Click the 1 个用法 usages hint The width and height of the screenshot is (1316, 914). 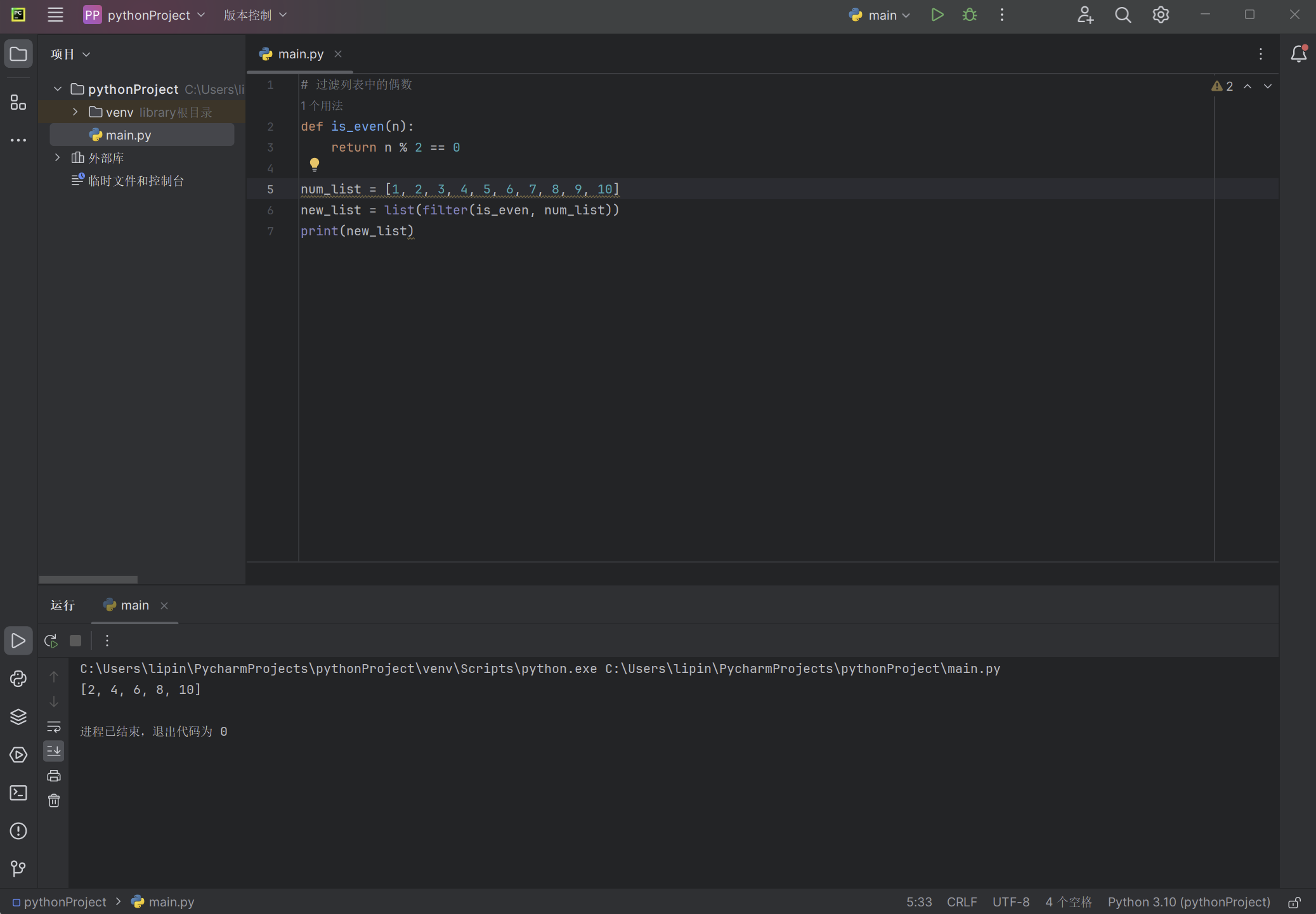(x=322, y=105)
